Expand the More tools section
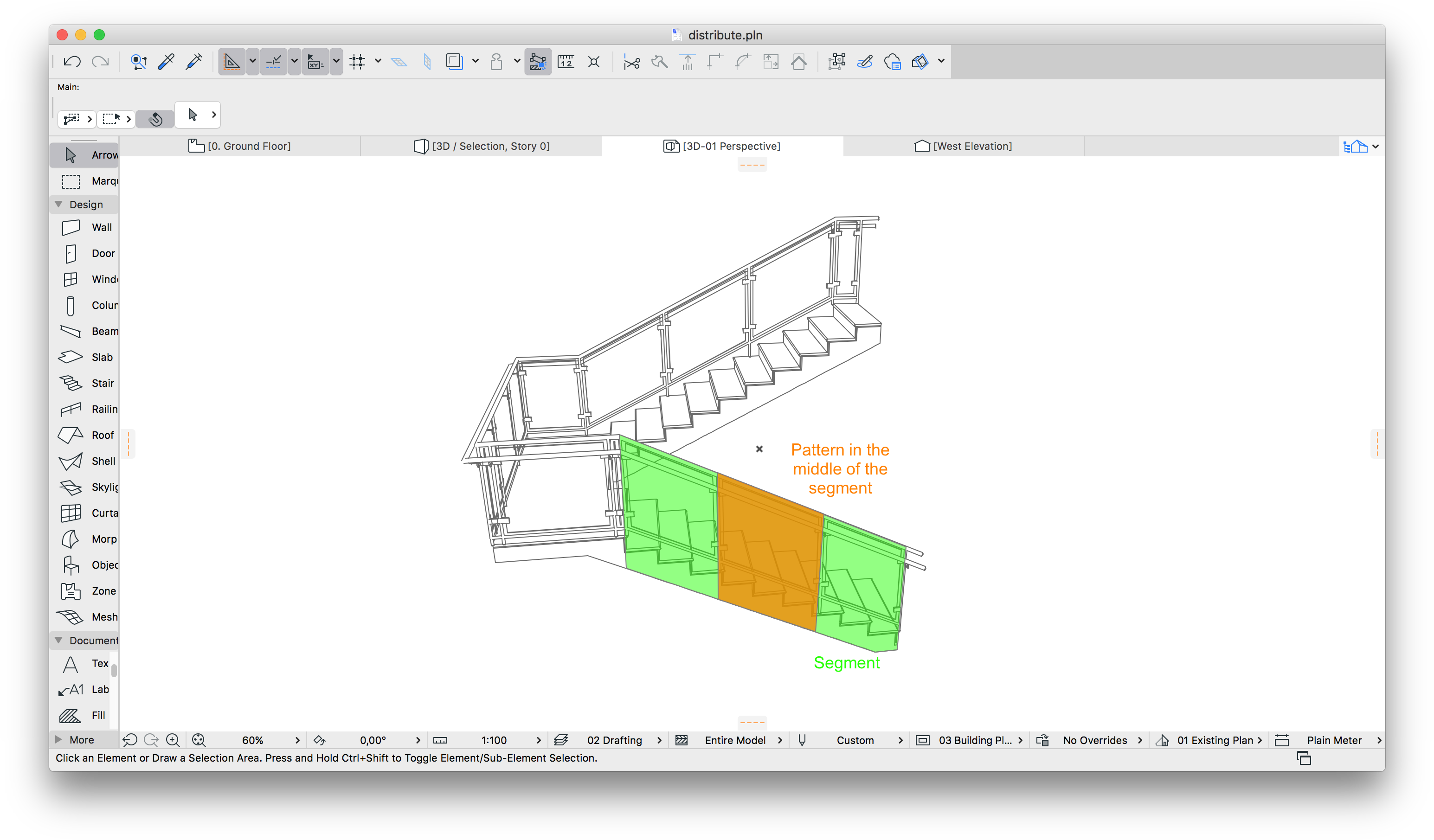This screenshot has height=840, width=1434. pos(58,740)
